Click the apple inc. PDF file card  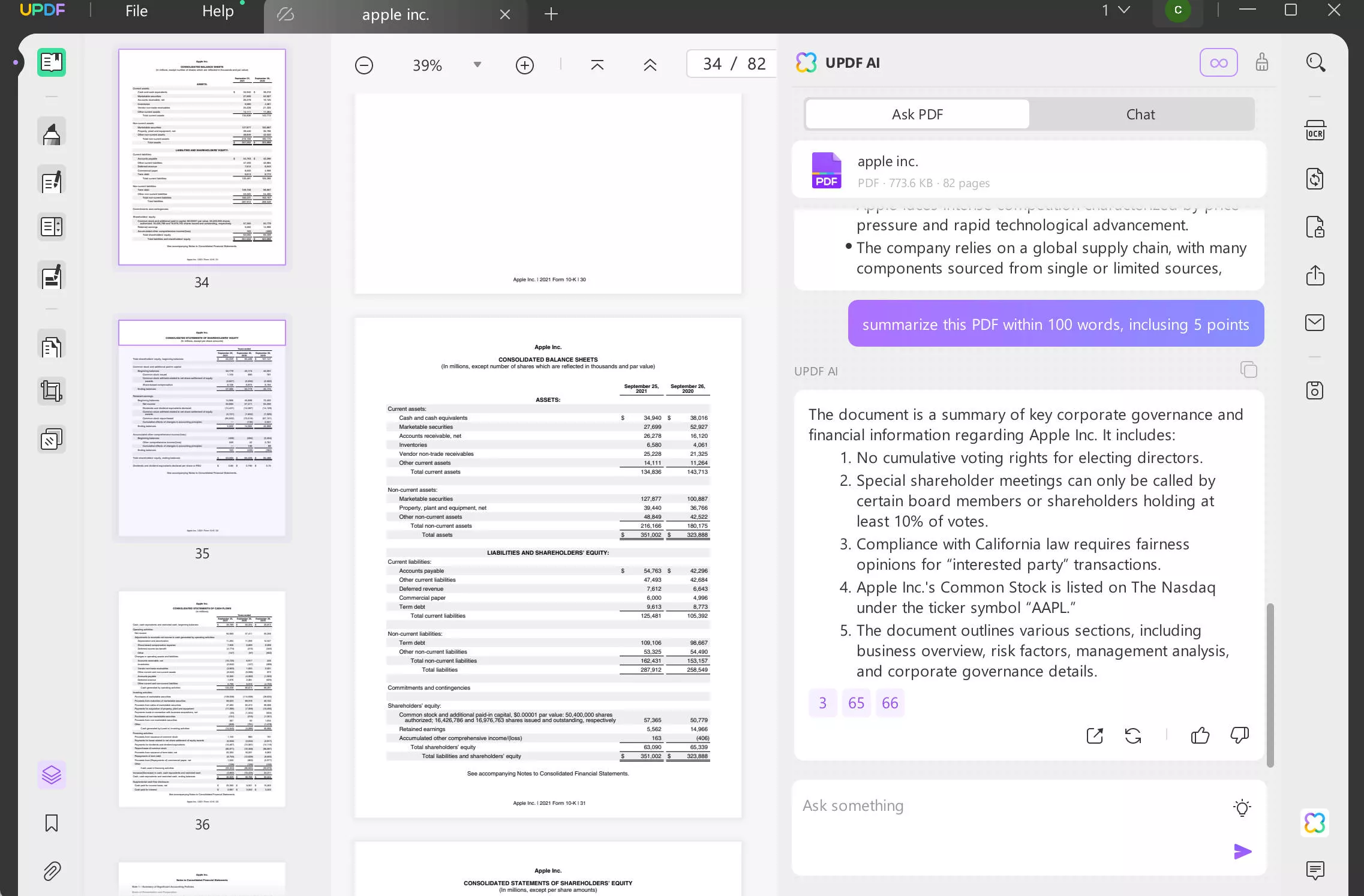[x=1029, y=170]
